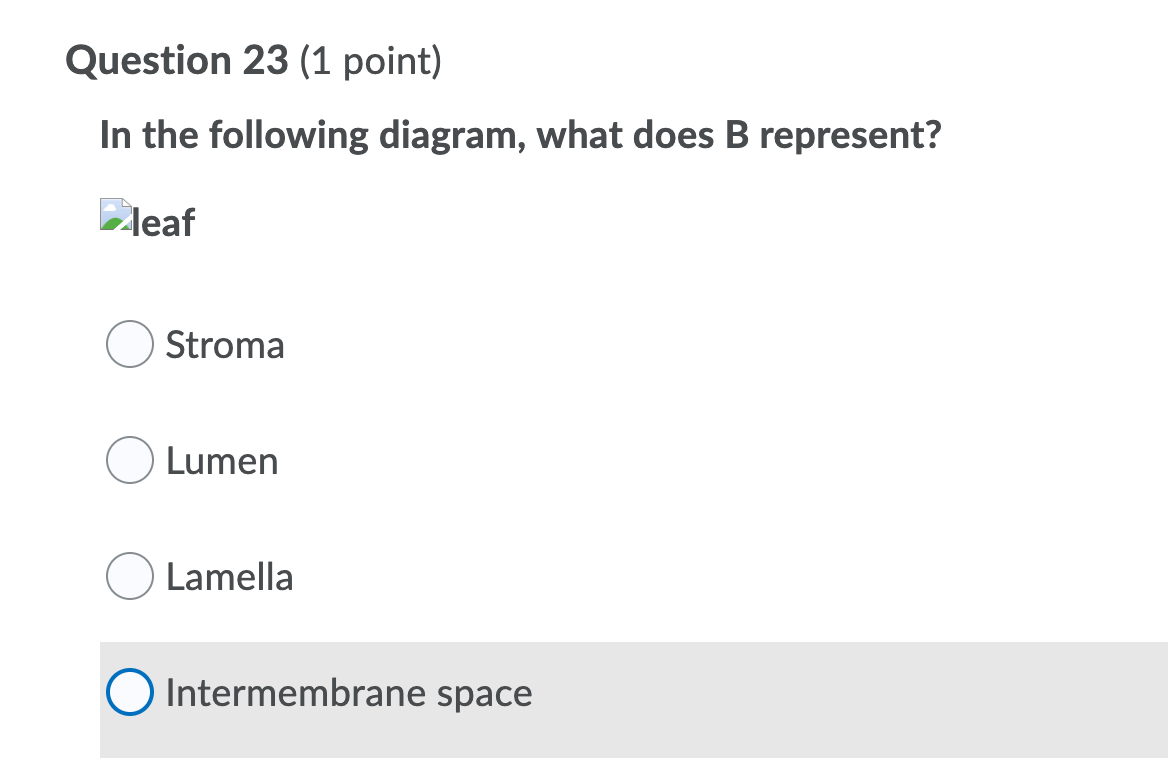Image resolution: width=1168 pixels, height=778 pixels.
Task: Select the Lumen radio button
Action: coord(130,461)
